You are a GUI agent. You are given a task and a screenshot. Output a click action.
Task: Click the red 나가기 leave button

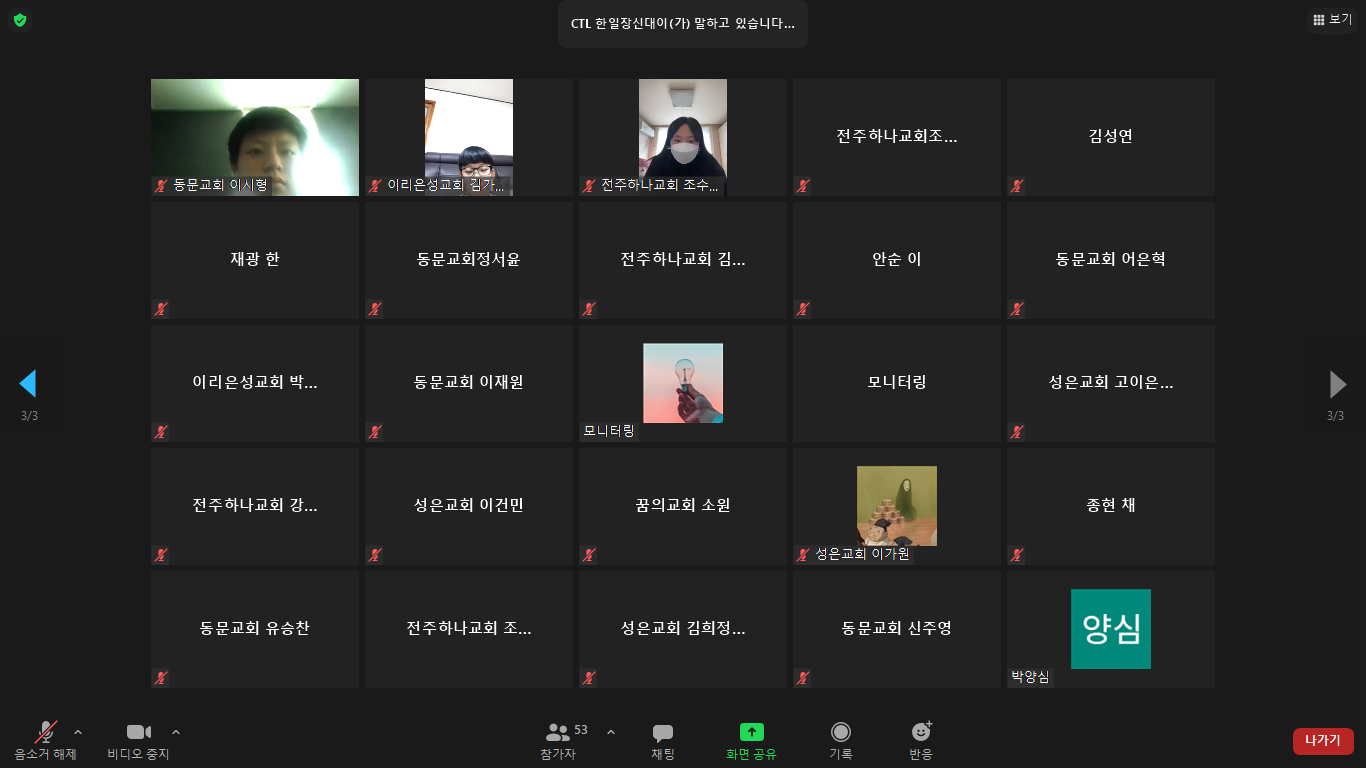click(1323, 741)
